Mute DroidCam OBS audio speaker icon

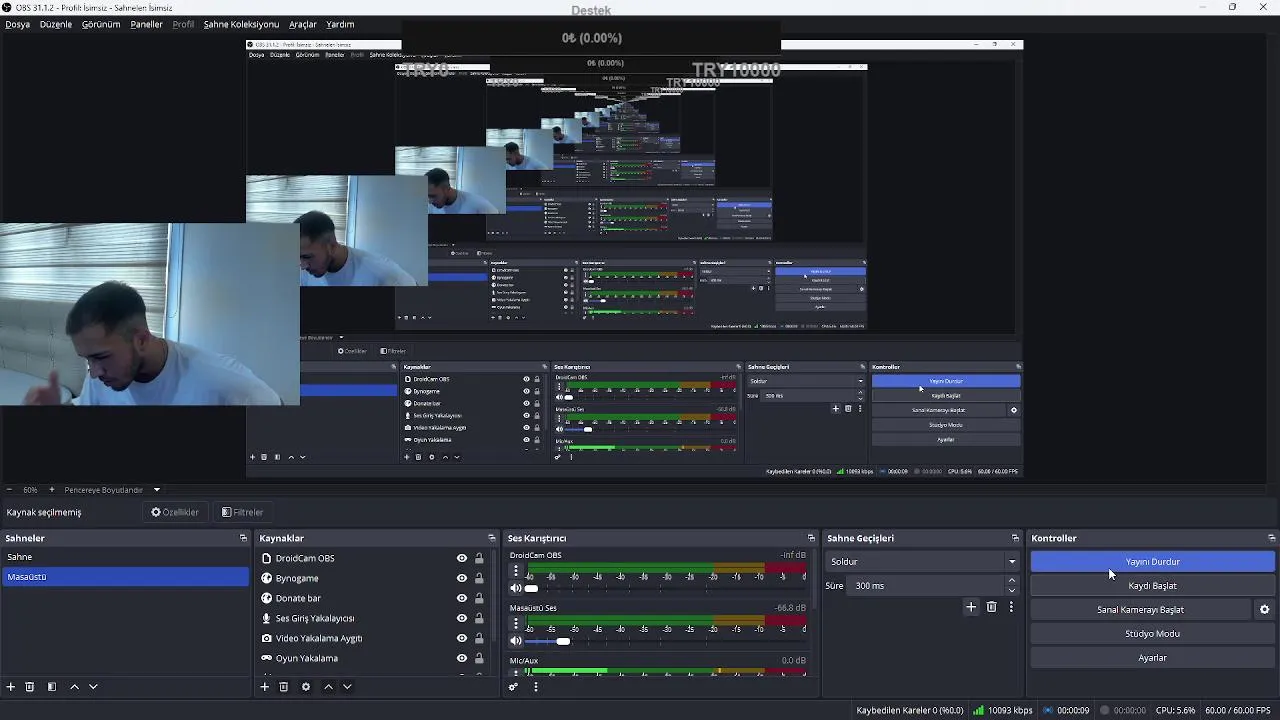click(516, 588)
